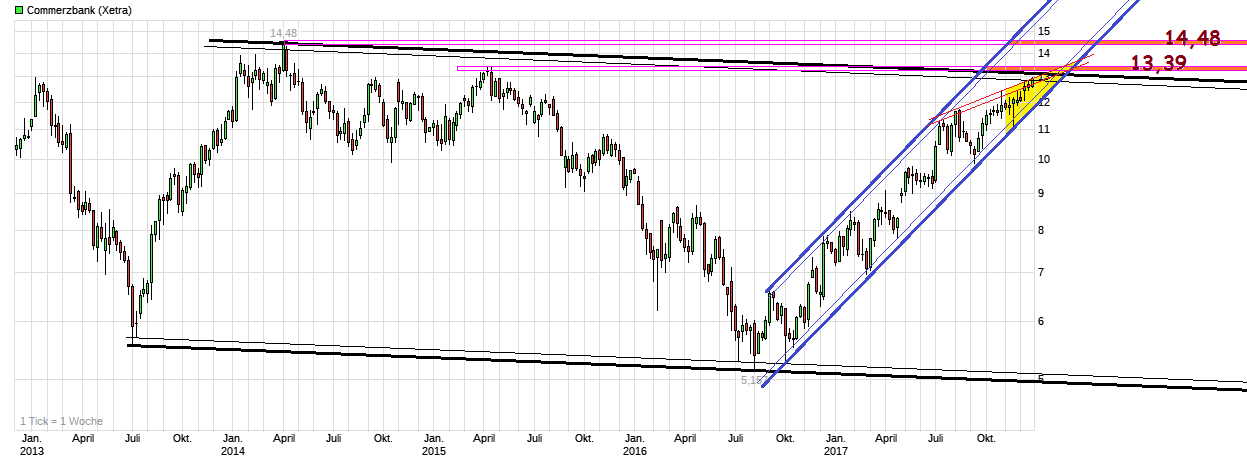Click the large red 13,39 price label
The height and width of the screenshot is (467, 1247).
click(x=1159, y=63)
